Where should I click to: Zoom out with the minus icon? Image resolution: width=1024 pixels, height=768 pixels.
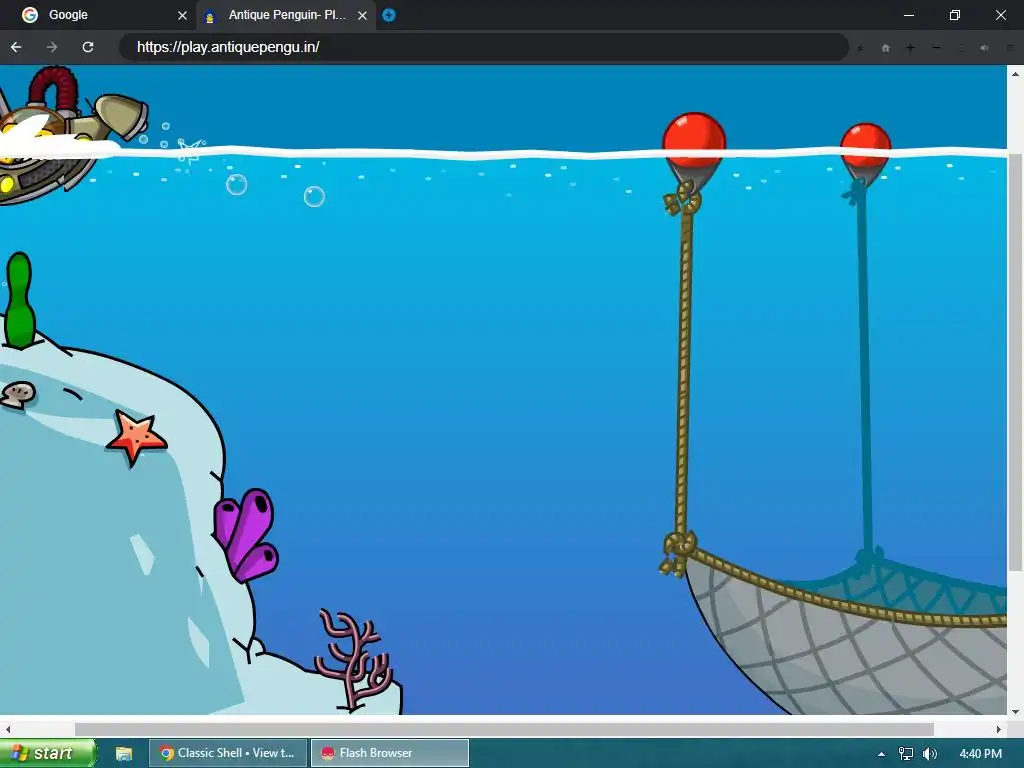point(936,48)
